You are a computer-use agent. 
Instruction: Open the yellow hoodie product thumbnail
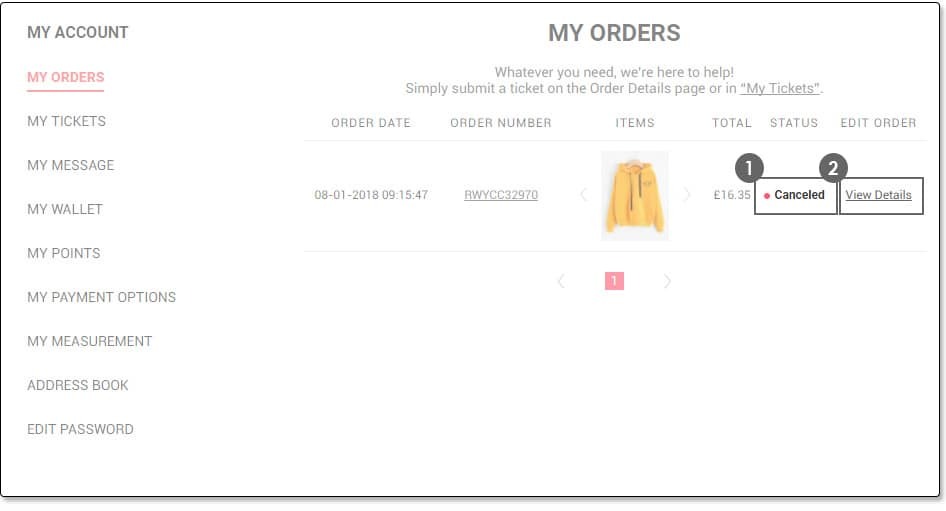point(635,195)
